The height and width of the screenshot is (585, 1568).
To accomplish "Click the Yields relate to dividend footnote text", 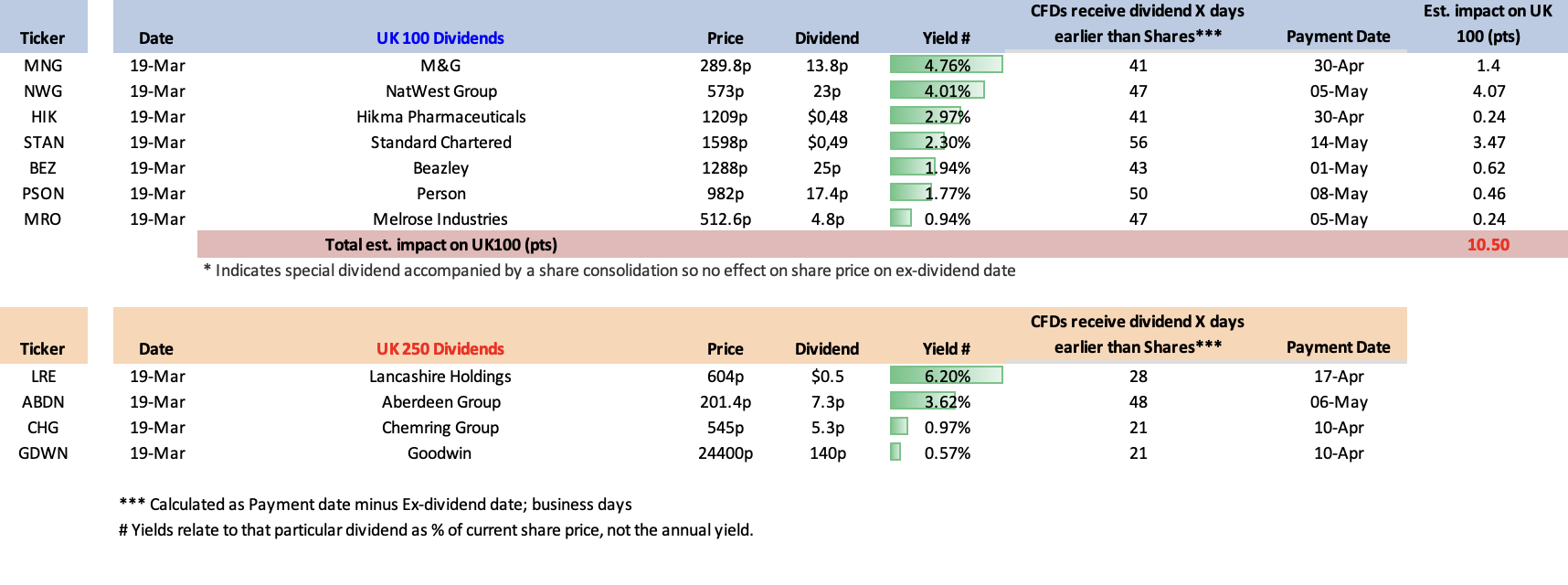I will click(436, 530).
